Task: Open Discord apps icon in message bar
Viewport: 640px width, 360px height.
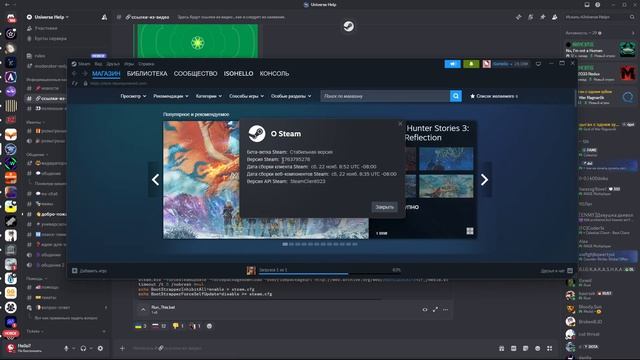Action: 550,348
